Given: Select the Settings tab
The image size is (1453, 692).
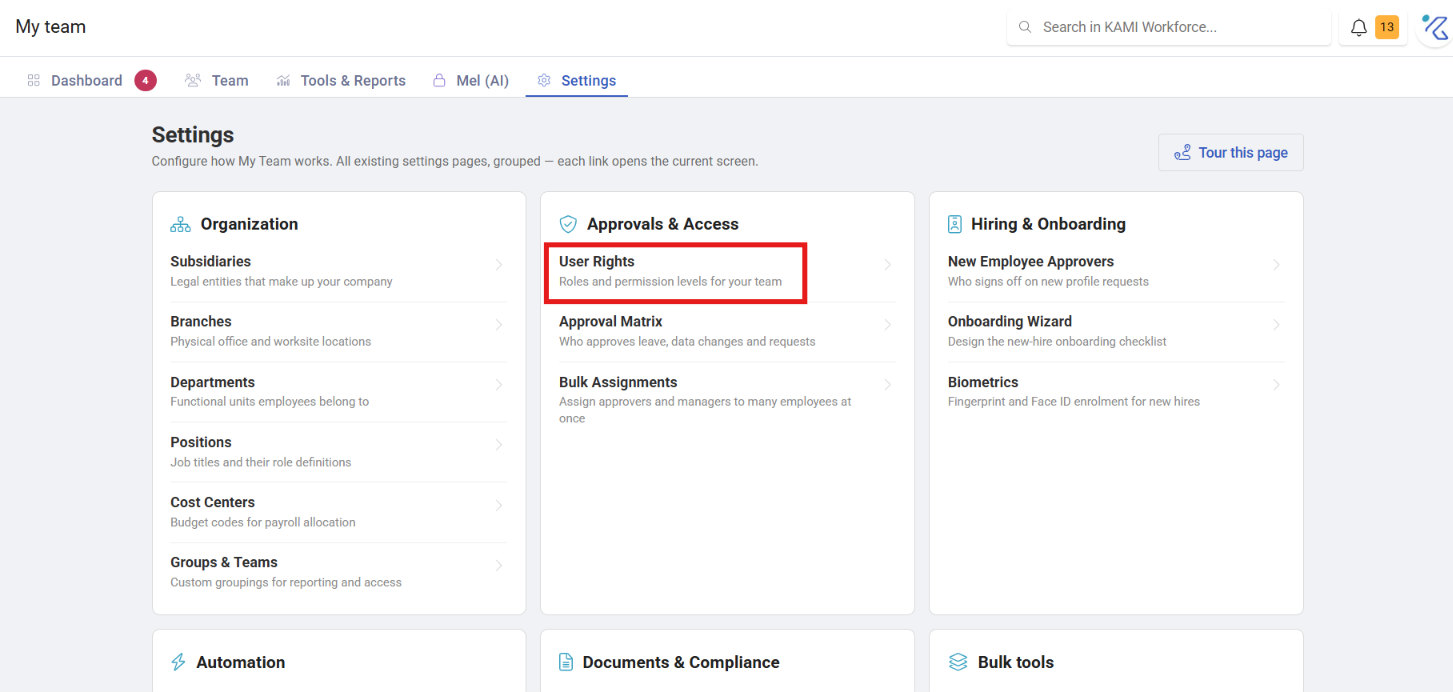Looking at the screenshot, I should [x=577, y=80].
